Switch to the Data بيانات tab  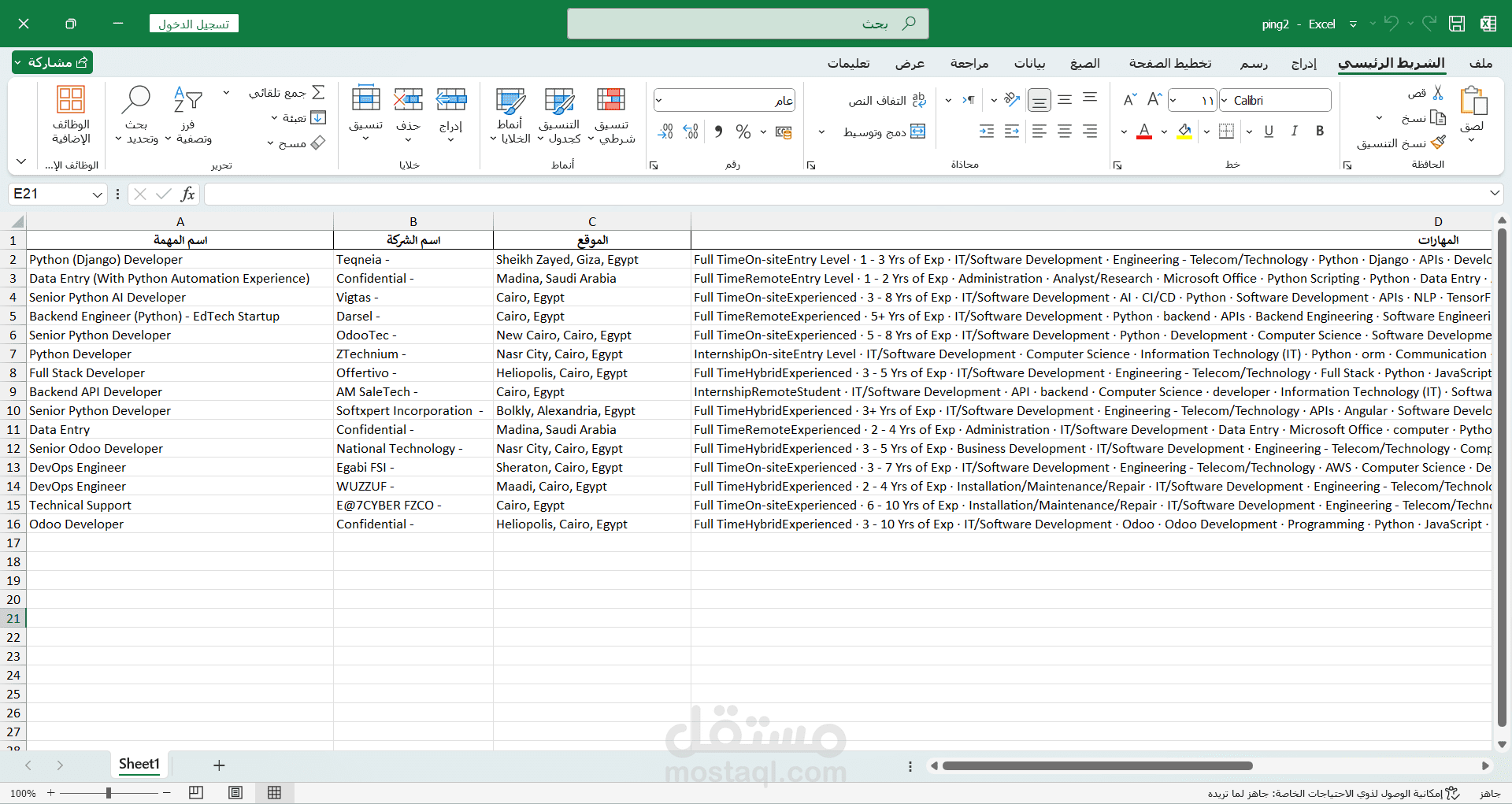1029,63
